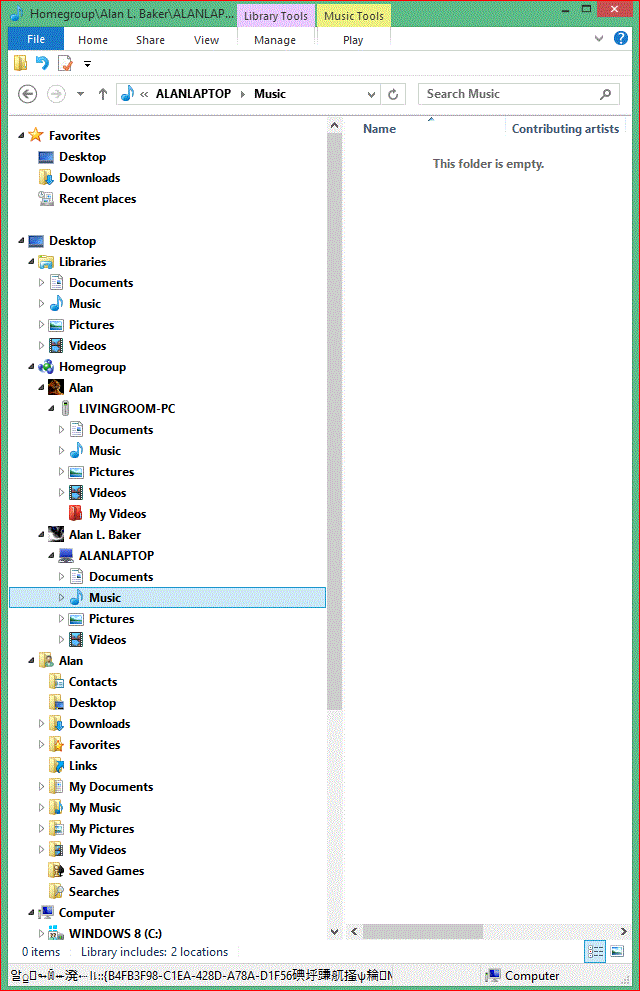The height and width of the screenshot is (991, 640).
Task: Switch to Large icons view layout icon
Action: [x=617, y=951]
